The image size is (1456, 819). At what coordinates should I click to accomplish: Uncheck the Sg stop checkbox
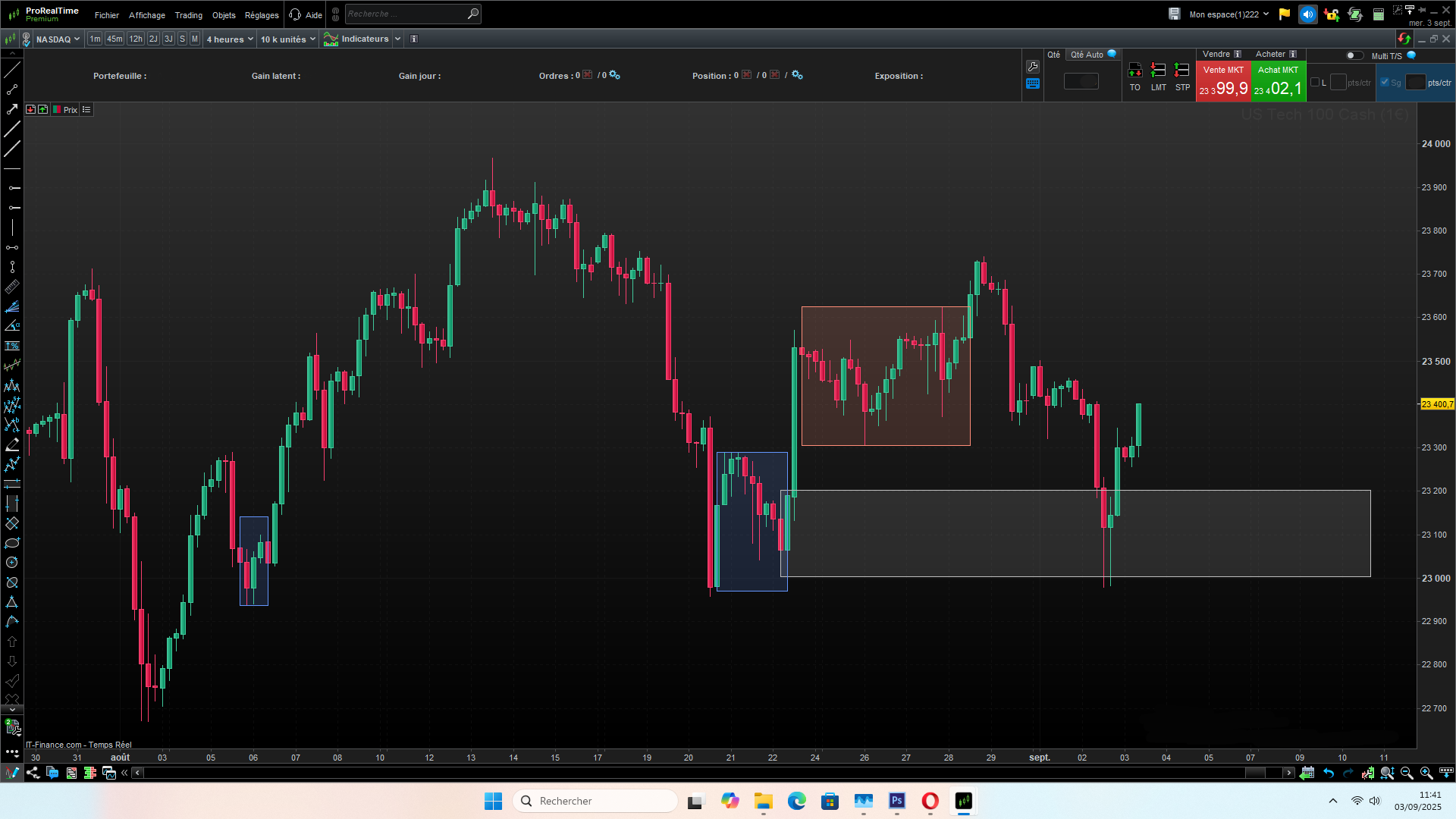[x=1385, y=82]
